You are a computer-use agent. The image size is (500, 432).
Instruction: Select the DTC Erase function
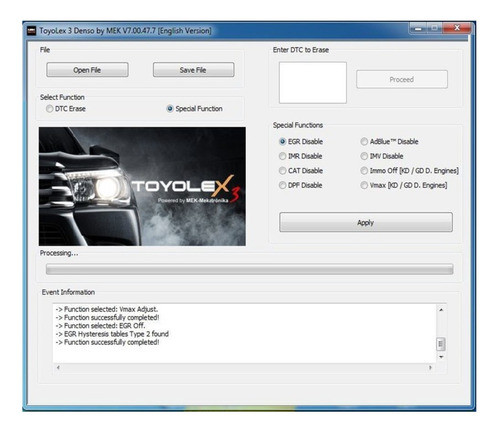[x=66, y=109]
